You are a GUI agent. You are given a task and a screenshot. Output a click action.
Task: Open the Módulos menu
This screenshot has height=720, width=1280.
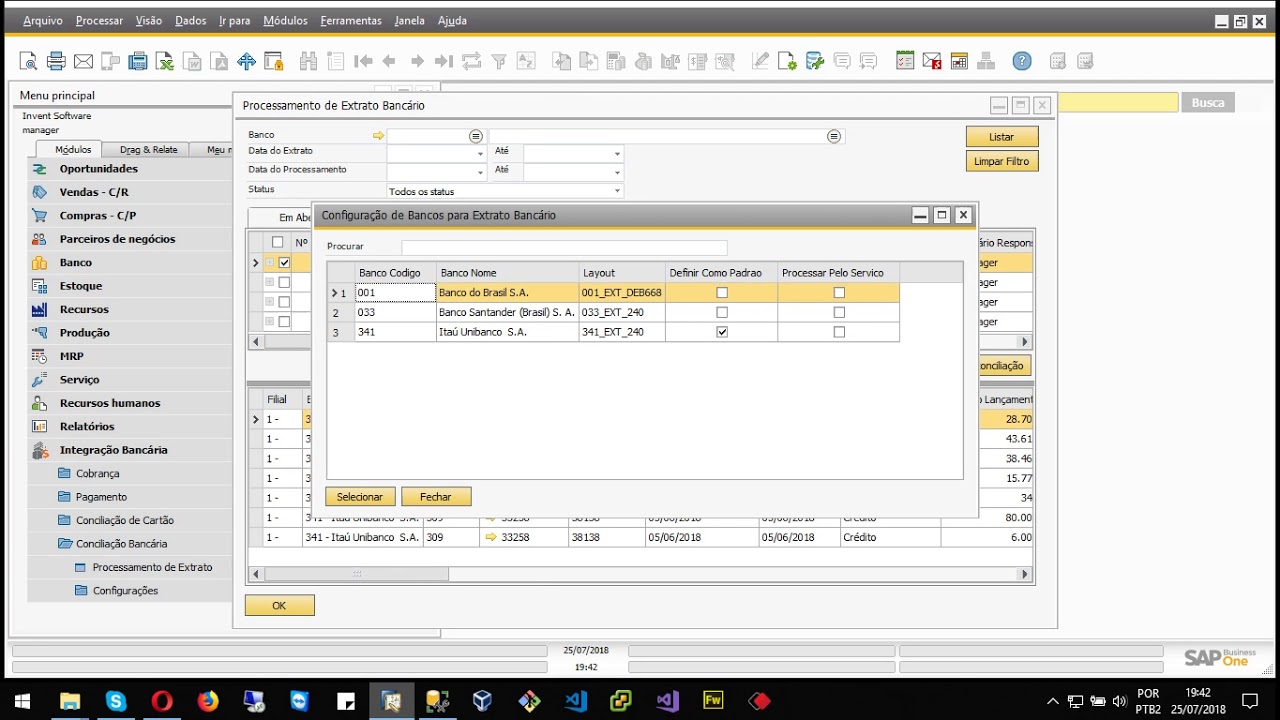click(x=285, y=20)
